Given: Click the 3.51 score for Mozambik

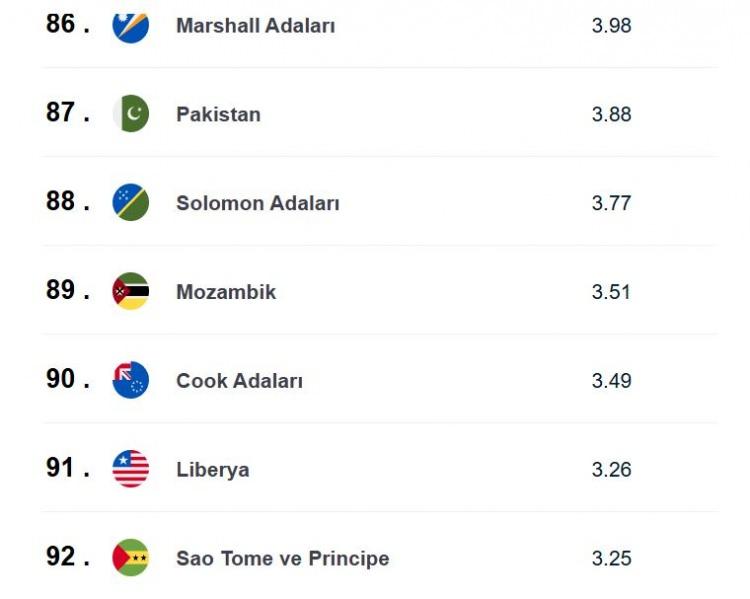Looking at the screenshot, I should point(611,292).
